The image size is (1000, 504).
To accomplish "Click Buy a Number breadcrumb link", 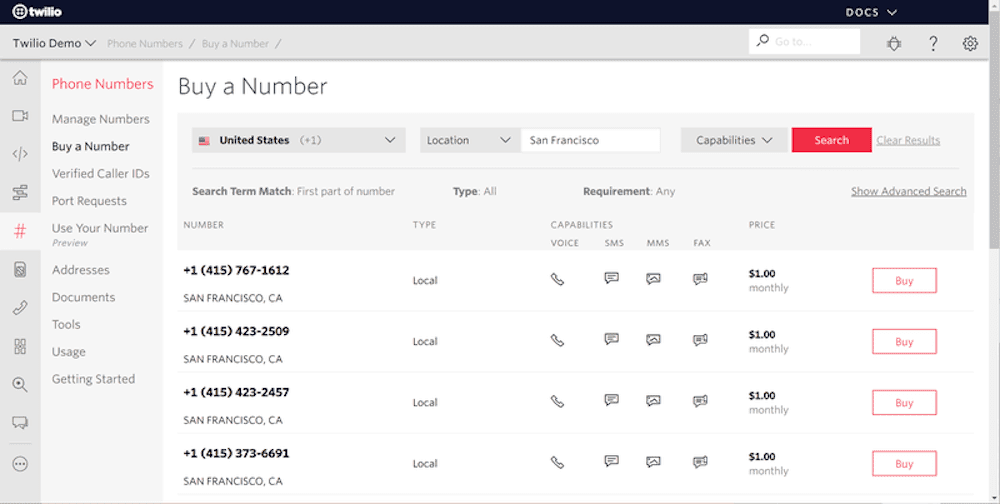I will [235, 43].
